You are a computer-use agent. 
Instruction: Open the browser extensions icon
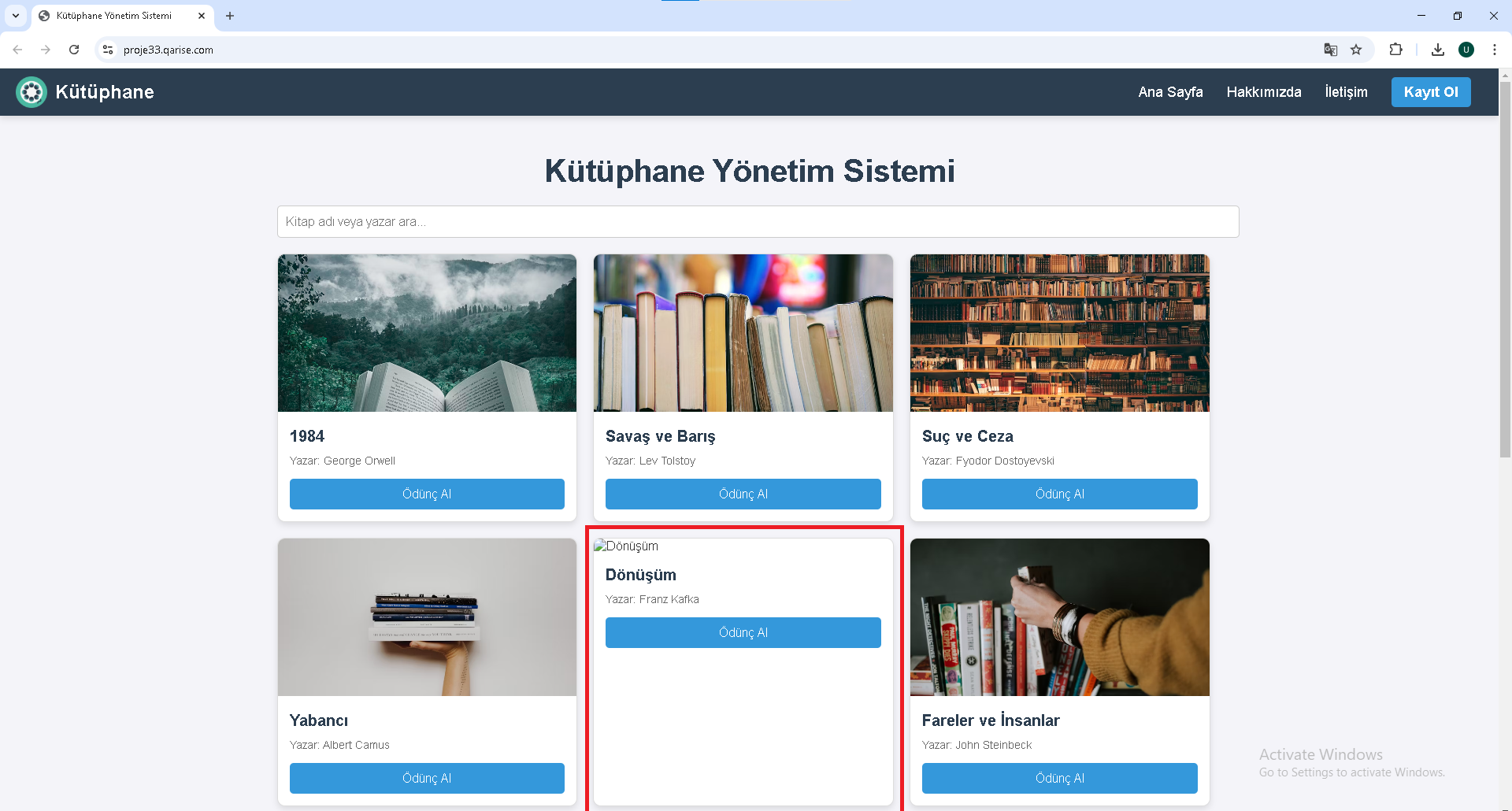pos(1395,50)
